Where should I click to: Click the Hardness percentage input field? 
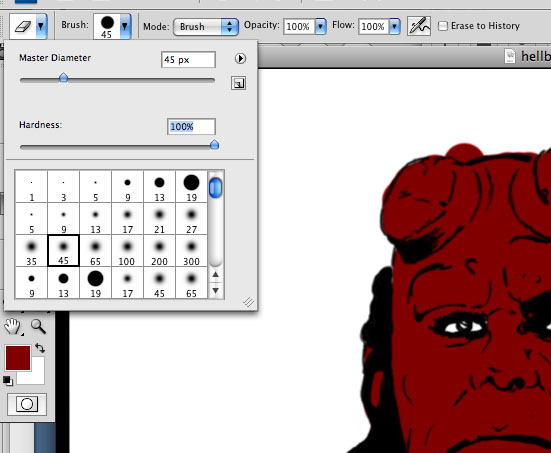pyautogui.click(x=191, y=127)
